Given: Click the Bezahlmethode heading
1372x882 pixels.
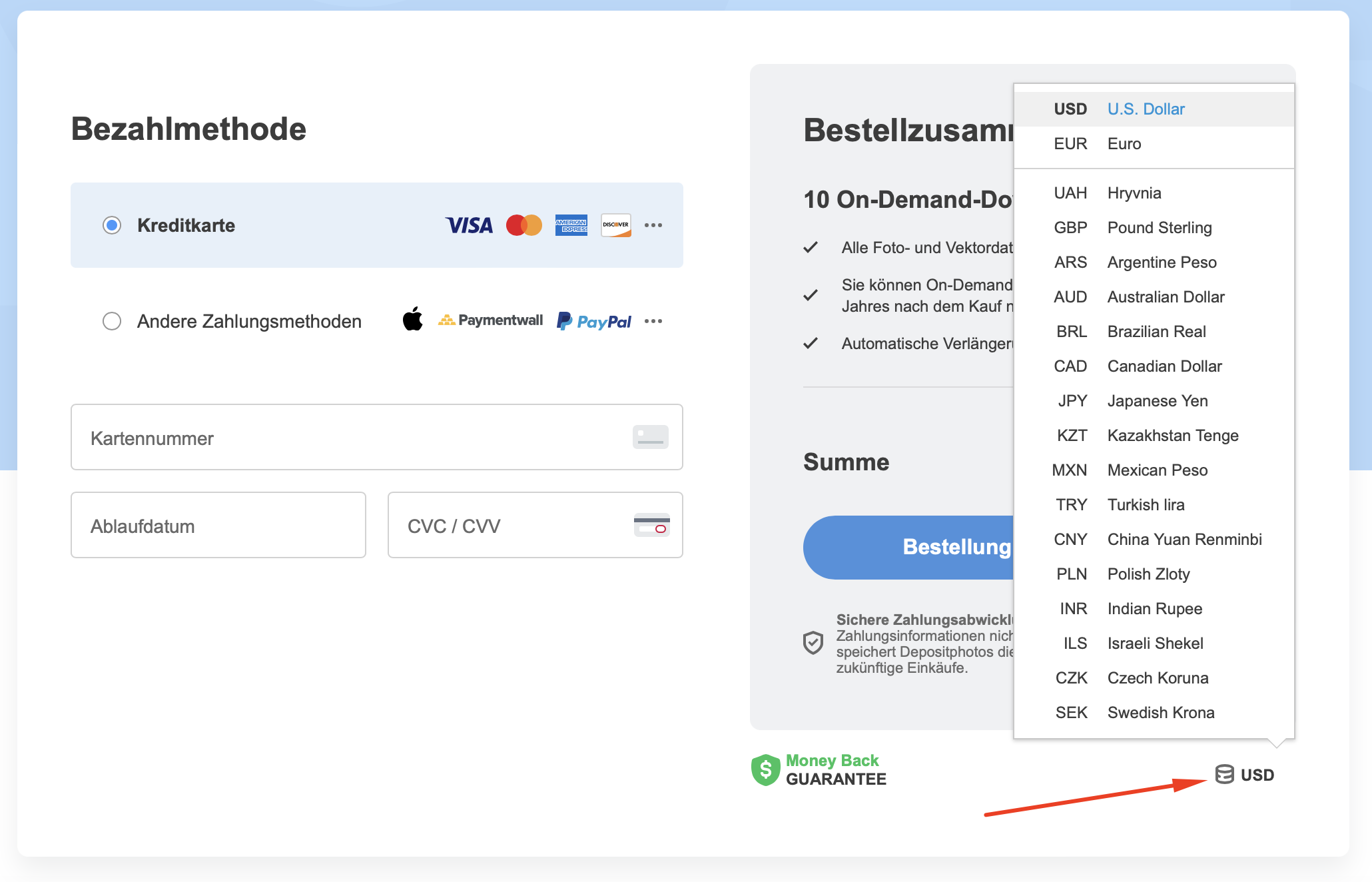Looking at the screenshot, I should [188, 129].
